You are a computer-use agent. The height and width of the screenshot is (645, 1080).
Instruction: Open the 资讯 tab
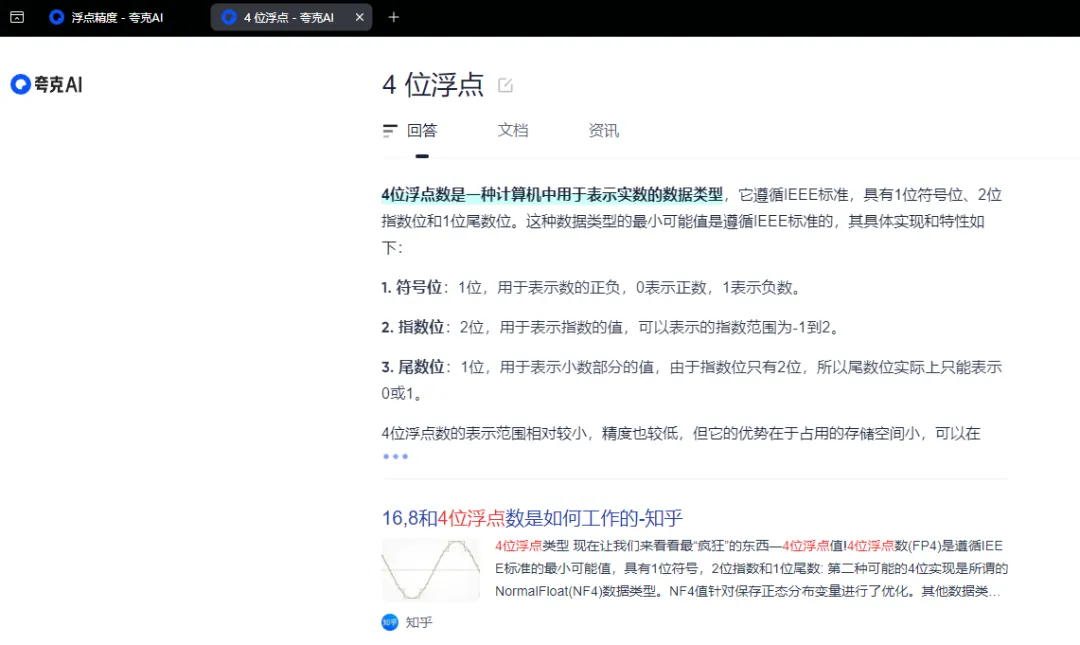click(x=604, y=131)
